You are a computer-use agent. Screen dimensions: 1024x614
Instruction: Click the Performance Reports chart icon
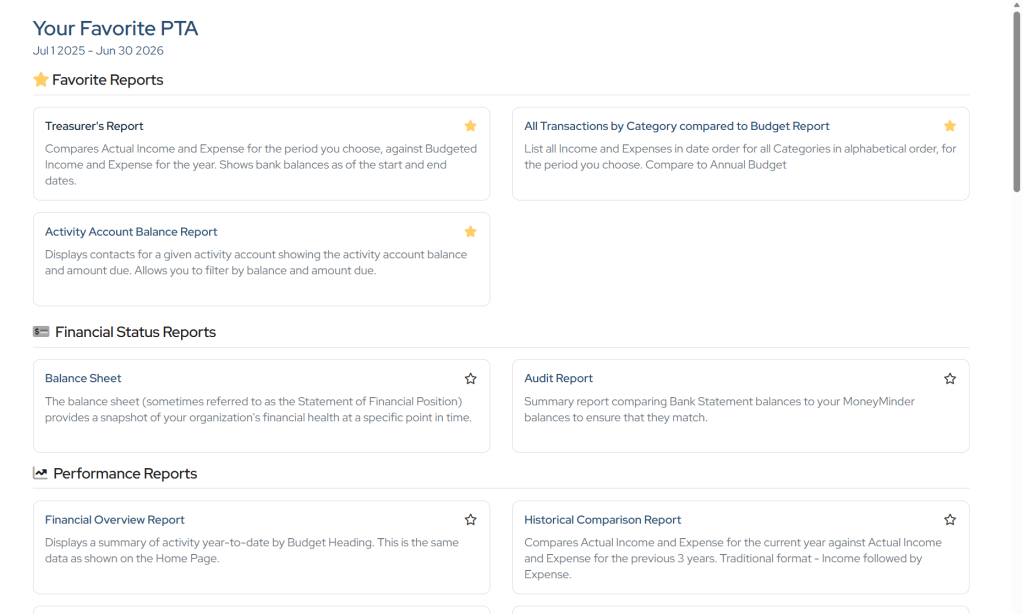click(x=41, y=474)
